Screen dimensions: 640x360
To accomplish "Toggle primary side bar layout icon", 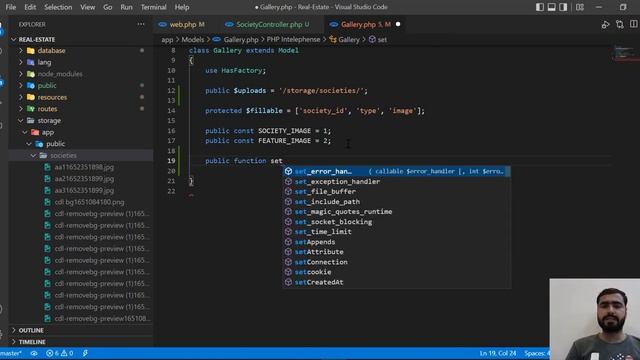I will (x=540, y=7).
